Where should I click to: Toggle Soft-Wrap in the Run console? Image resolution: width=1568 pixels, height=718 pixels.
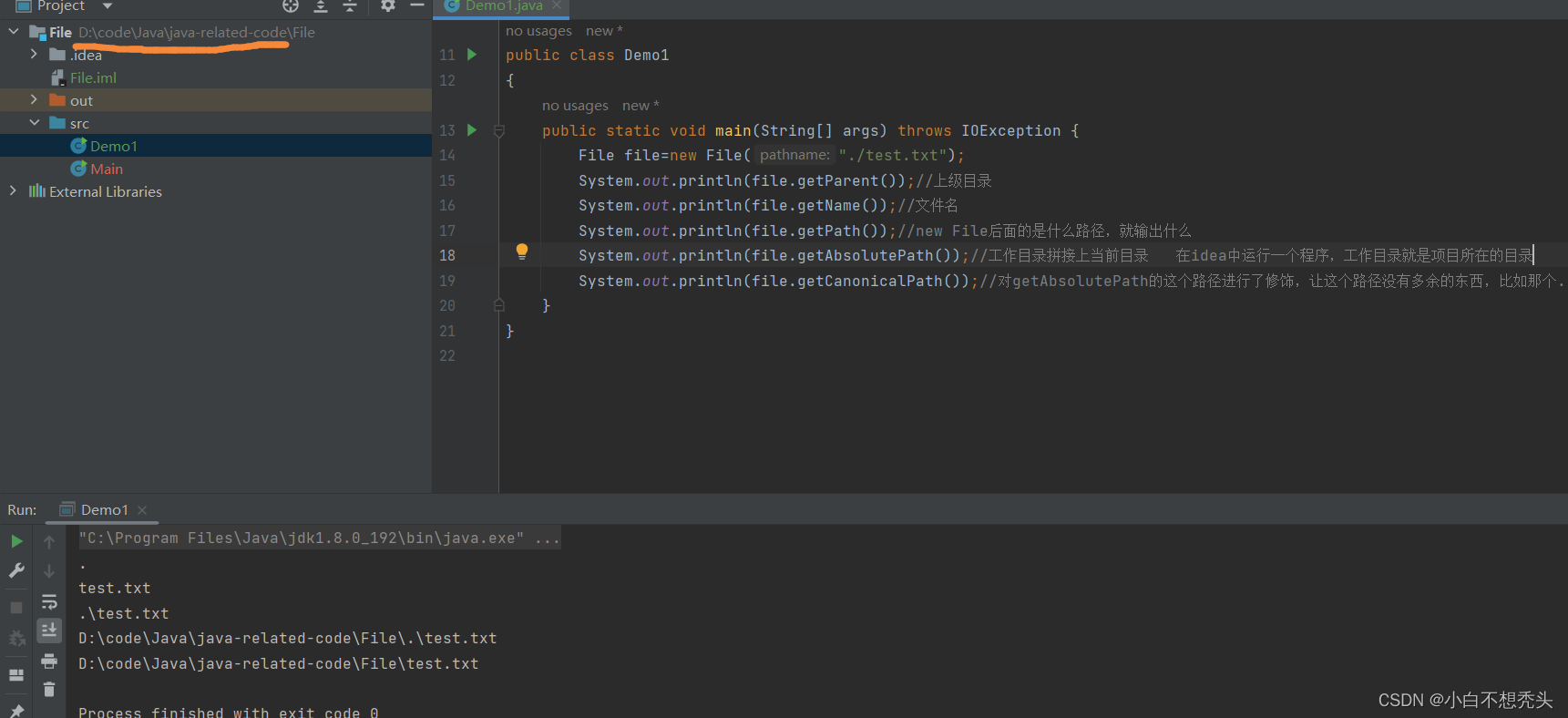click(49, 601)
